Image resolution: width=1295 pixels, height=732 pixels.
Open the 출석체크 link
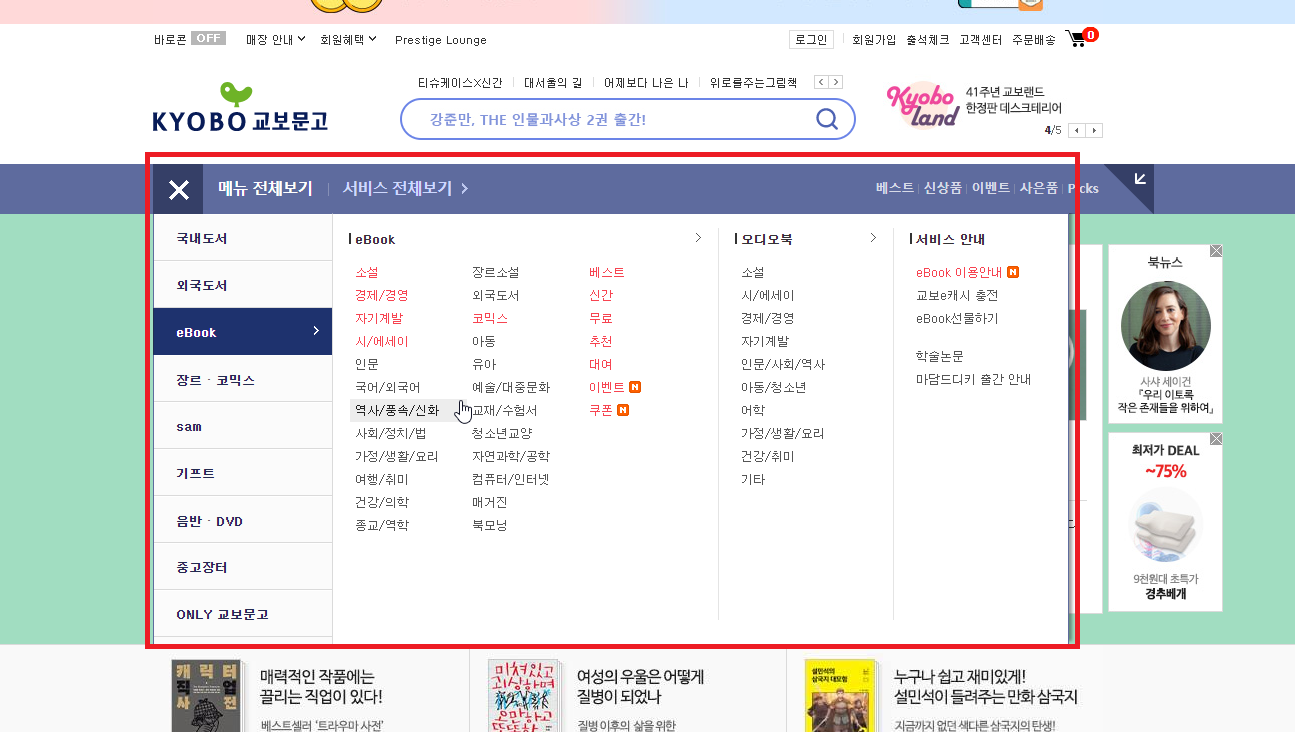point(927,40)
